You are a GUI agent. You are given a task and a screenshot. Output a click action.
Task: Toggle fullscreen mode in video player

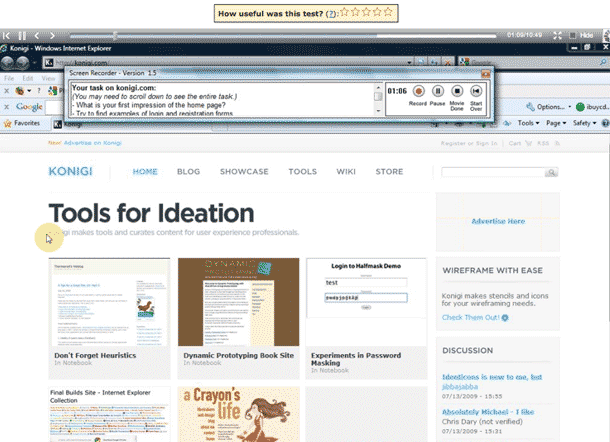point(557,35)
